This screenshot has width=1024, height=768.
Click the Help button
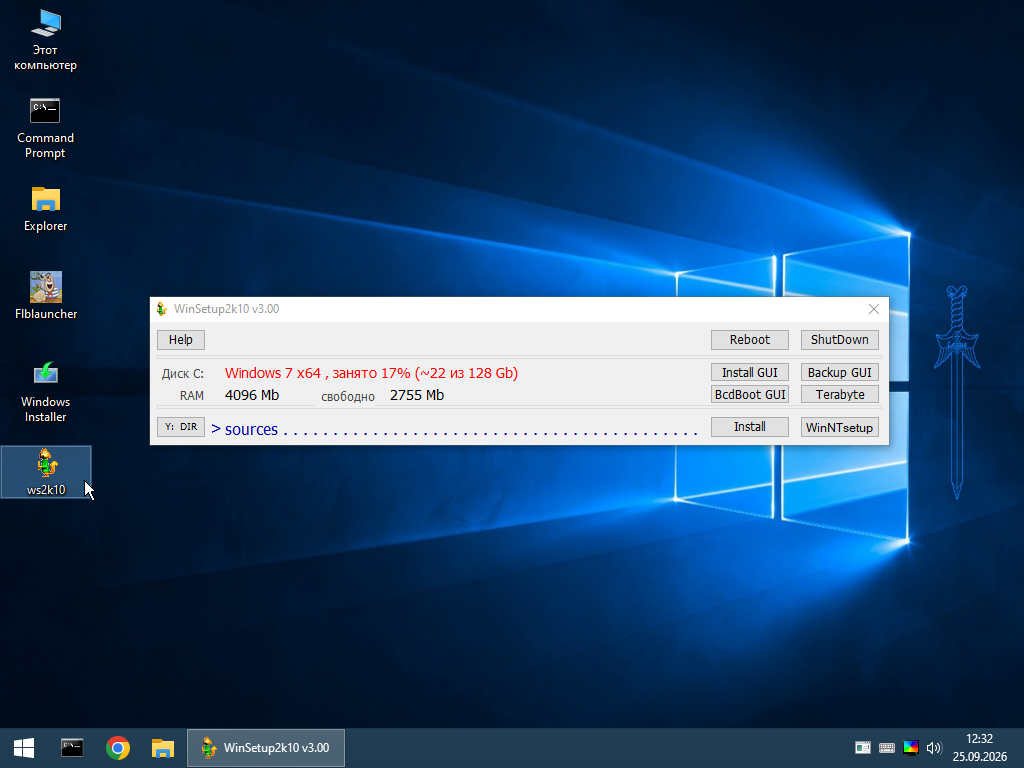tap(181, 340)
